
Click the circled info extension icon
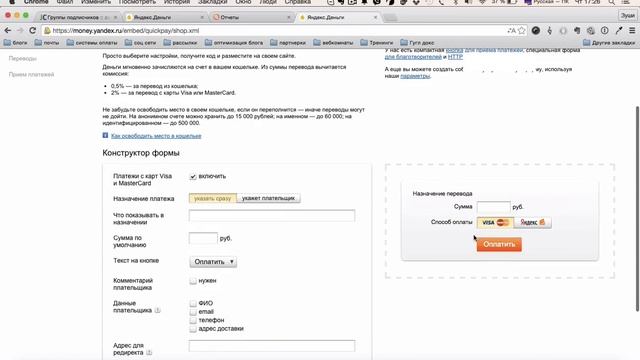[x=604, y=31]
